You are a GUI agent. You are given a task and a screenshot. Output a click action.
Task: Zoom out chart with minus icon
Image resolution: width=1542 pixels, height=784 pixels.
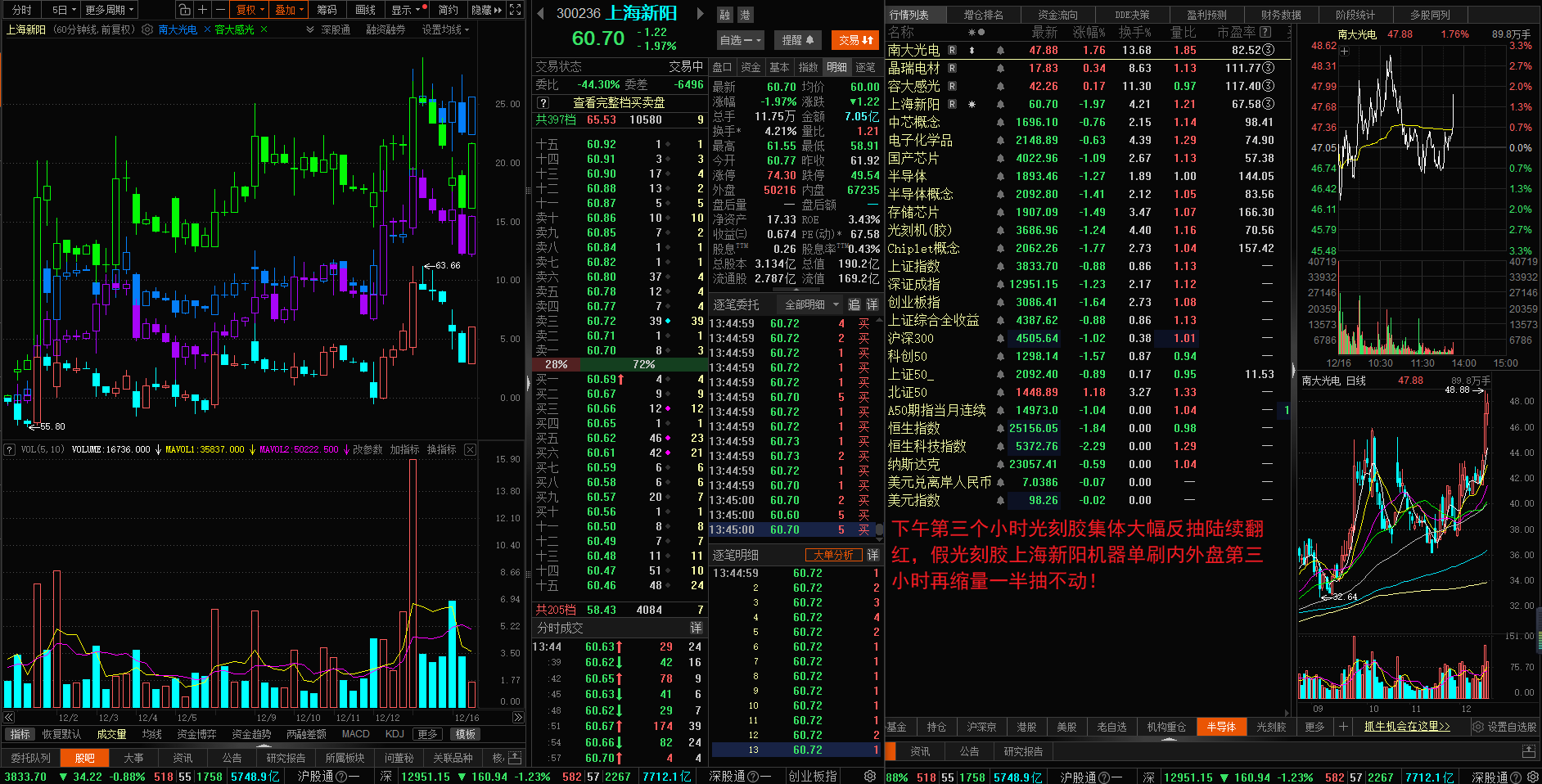tap(220, 10)
